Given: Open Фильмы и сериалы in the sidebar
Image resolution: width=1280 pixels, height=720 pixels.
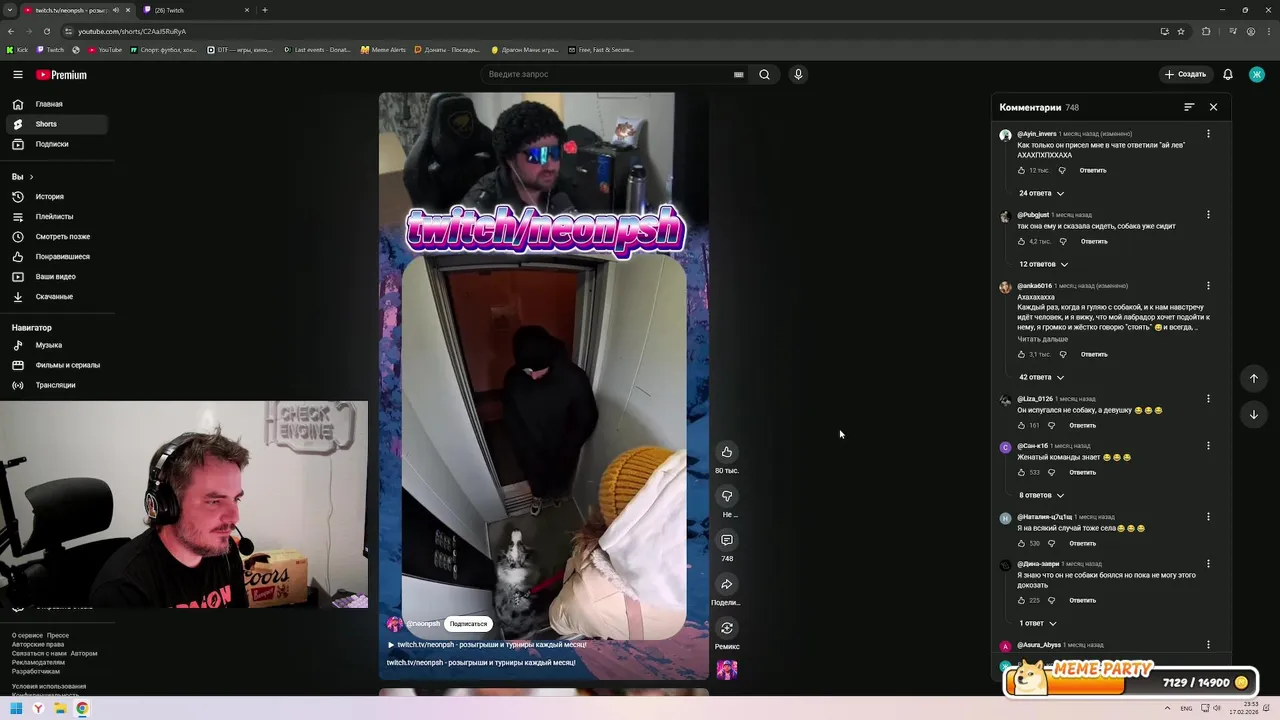Looking at the screenshot, I should (56, 365).
